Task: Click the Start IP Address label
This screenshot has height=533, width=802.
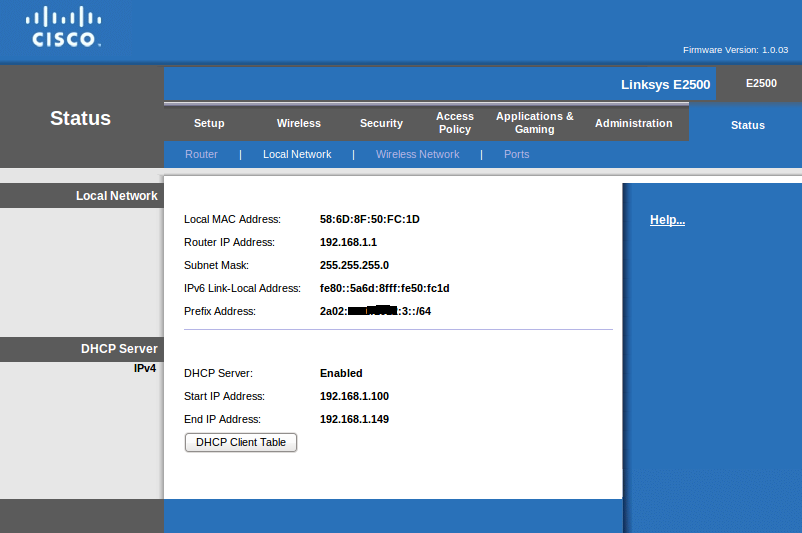Action: pyautogui.click(x=225, y=396)
